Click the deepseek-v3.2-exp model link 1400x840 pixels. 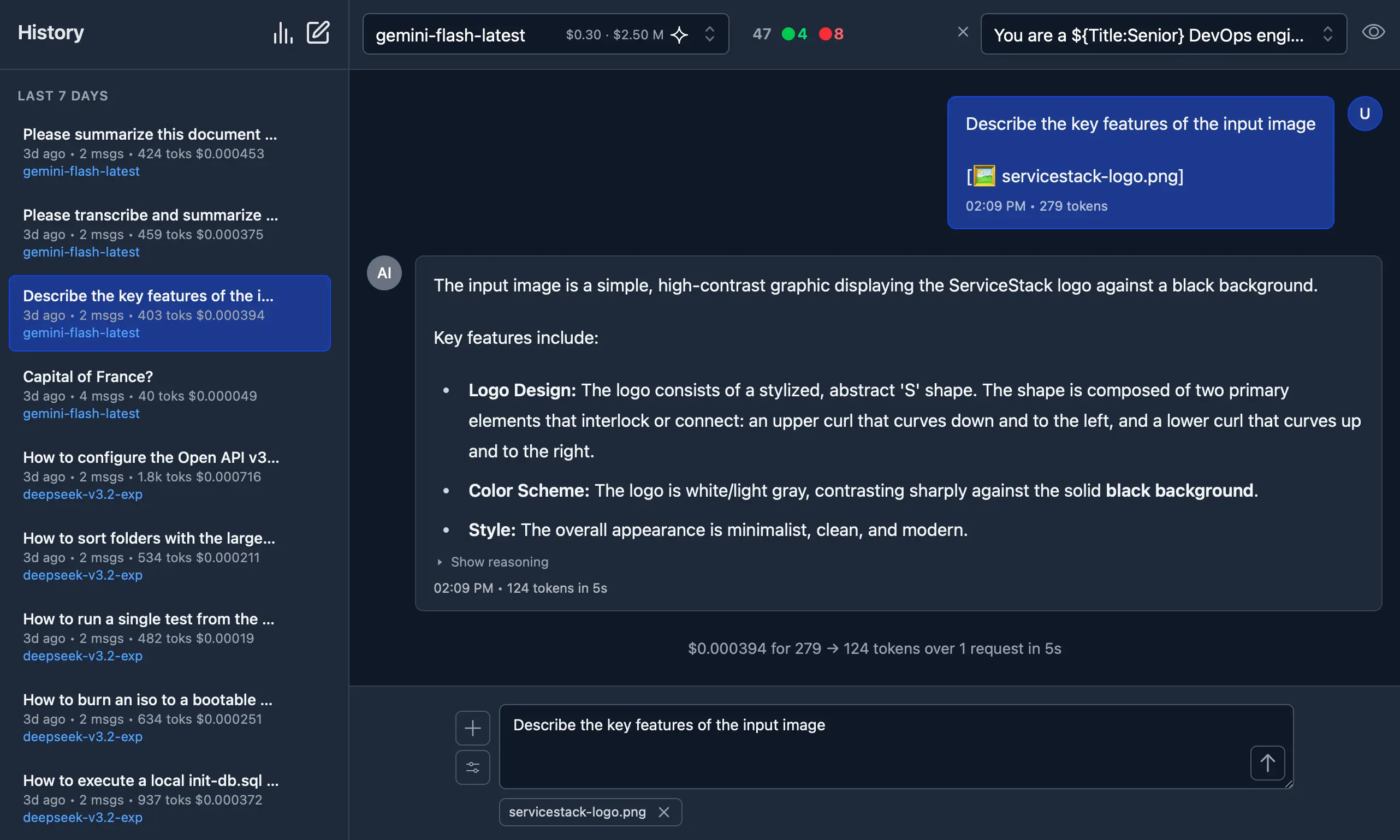tap(82, 494)
